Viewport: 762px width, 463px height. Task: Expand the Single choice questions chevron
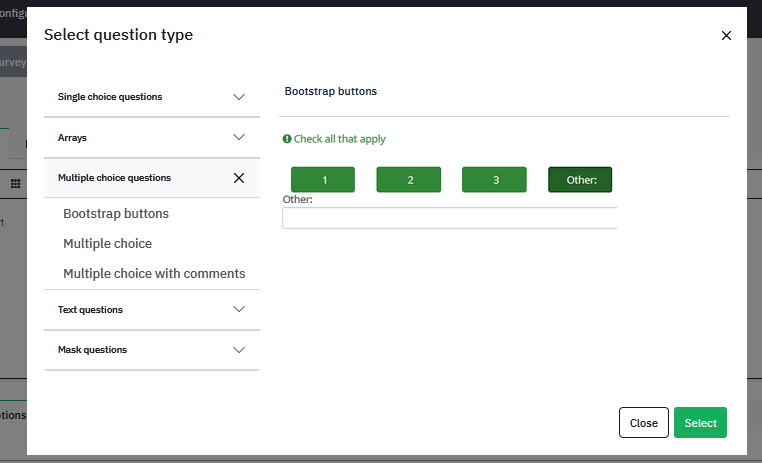tap(239, 97)
